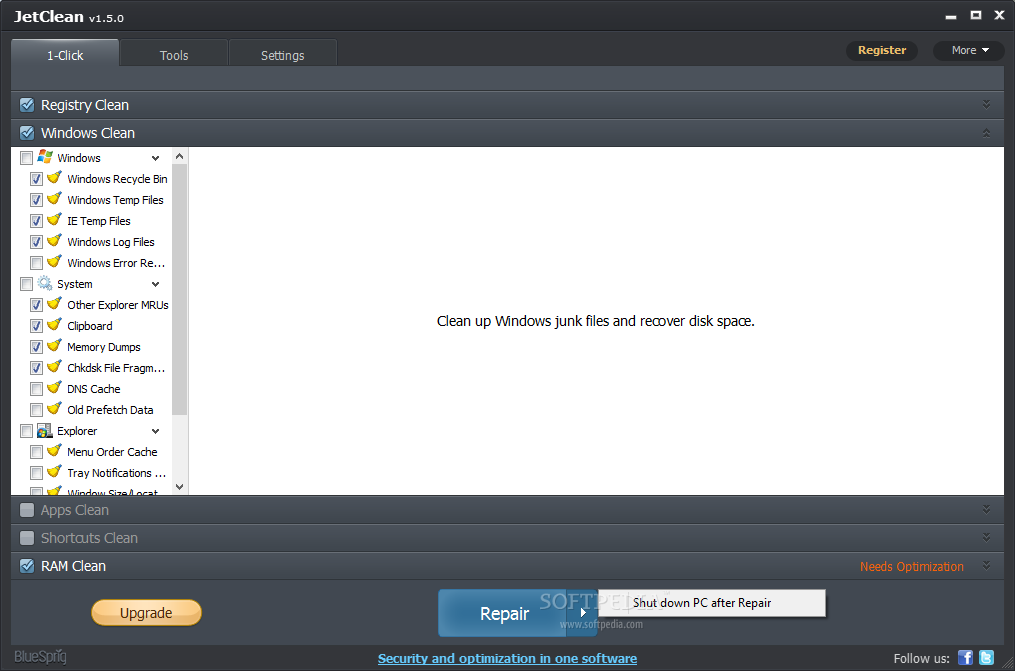Image resolution: width=1015 pixels, height=671 pixels.
Task: Switch to the Settings tab
Action: pos(282,53)
